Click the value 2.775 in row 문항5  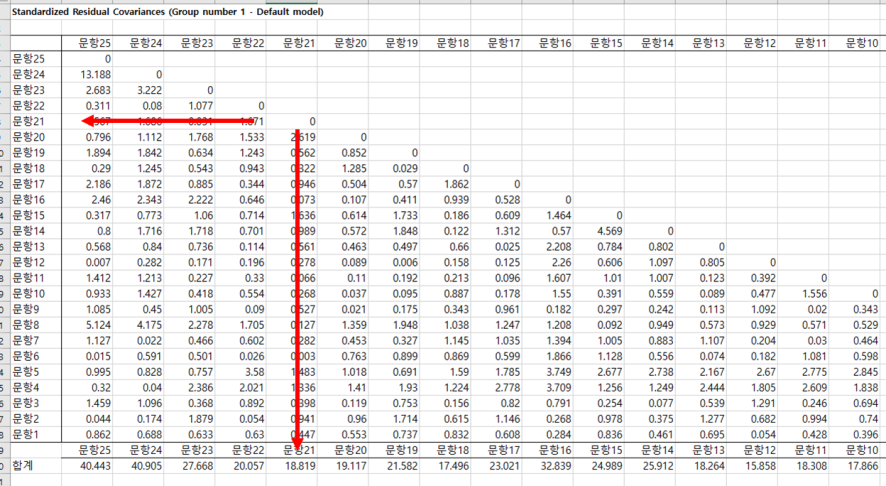(x=814, y=372)
